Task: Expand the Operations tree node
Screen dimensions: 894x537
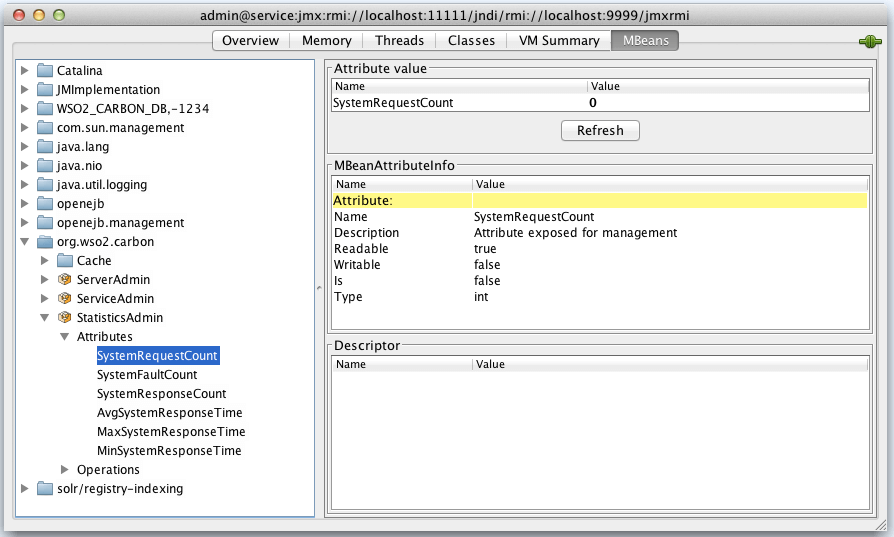Action: [65, 470]
